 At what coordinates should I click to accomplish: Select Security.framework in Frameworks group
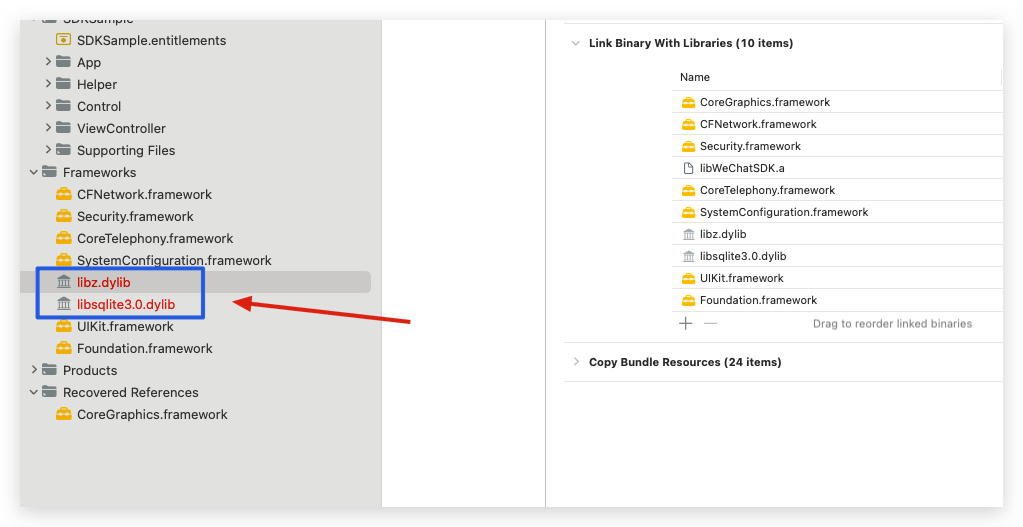[135, 217]
